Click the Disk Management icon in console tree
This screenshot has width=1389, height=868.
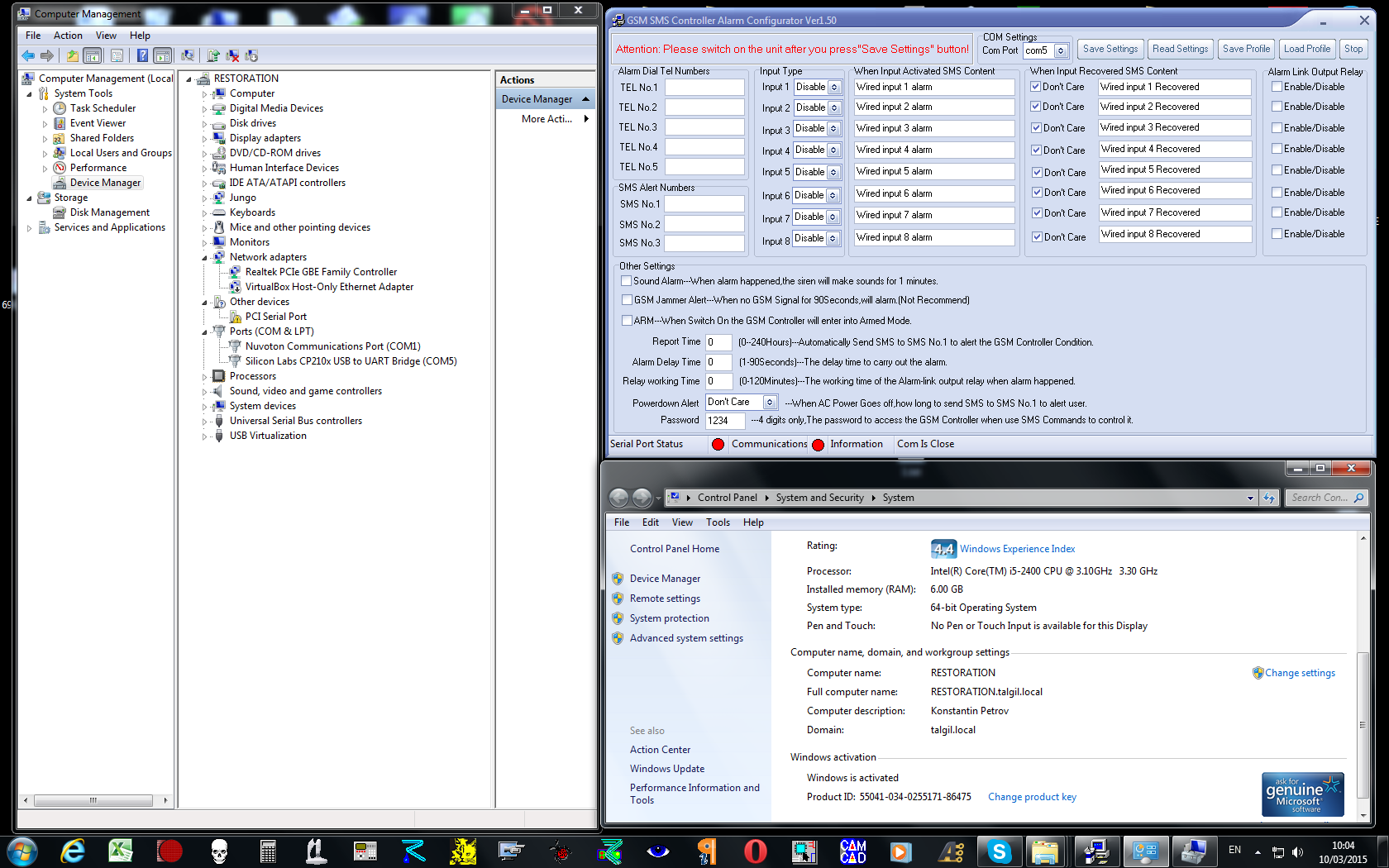click(x=60, y=212)
